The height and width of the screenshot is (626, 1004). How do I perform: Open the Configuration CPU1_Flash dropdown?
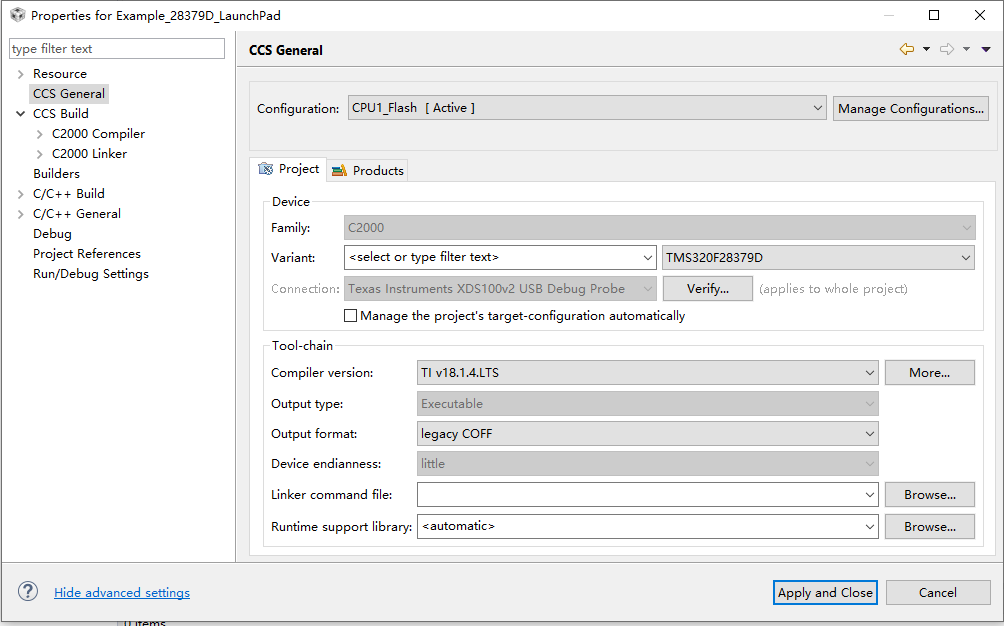pos(587,108)
